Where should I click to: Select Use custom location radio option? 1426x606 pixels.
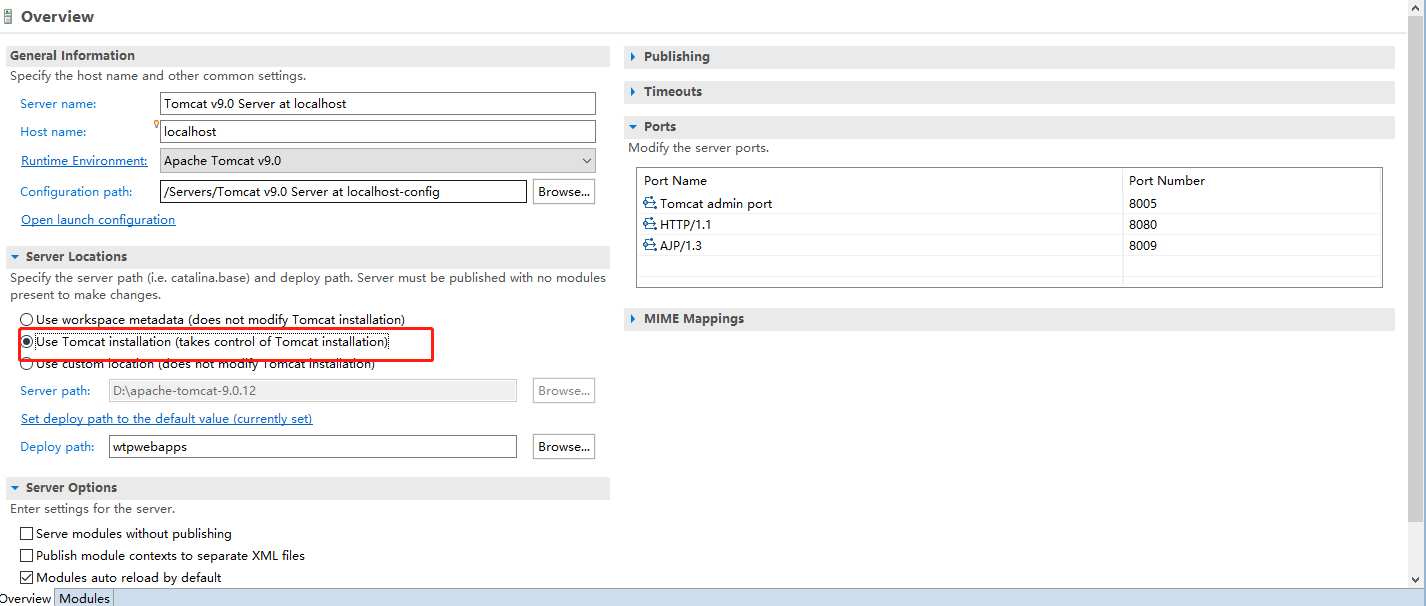[27, 364]
